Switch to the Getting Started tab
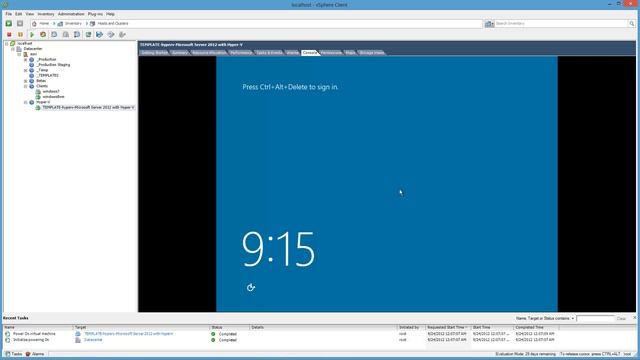640x360 pixels. point(154,53)
